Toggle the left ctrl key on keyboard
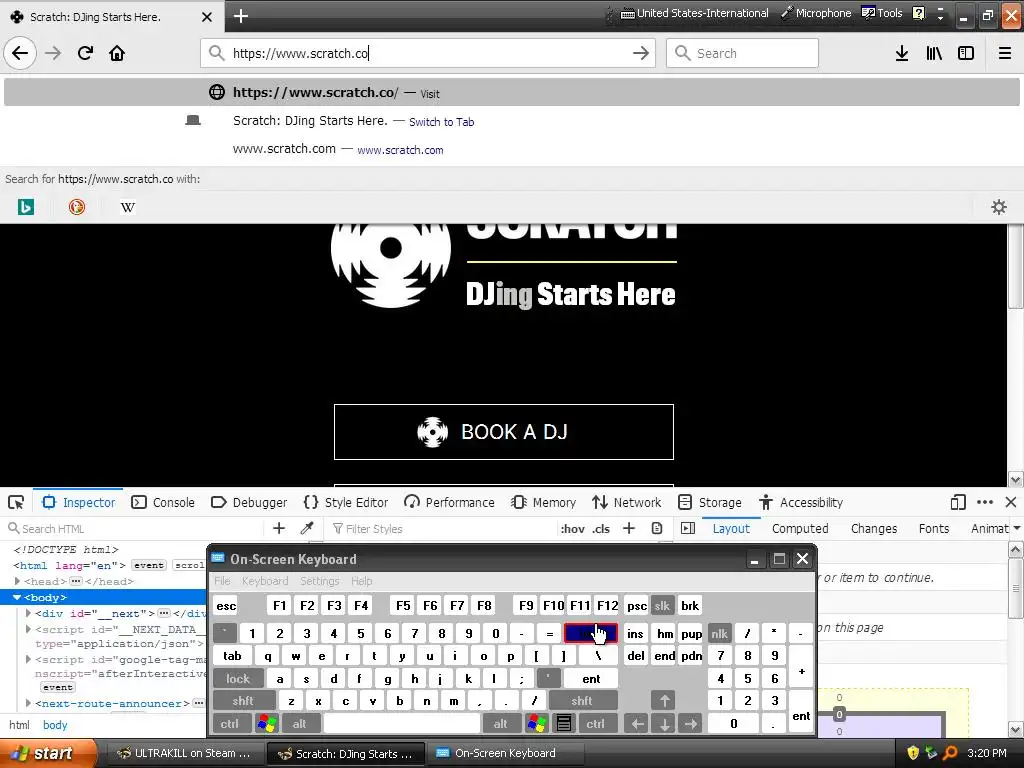1024x768 pixels. point(230,724)
